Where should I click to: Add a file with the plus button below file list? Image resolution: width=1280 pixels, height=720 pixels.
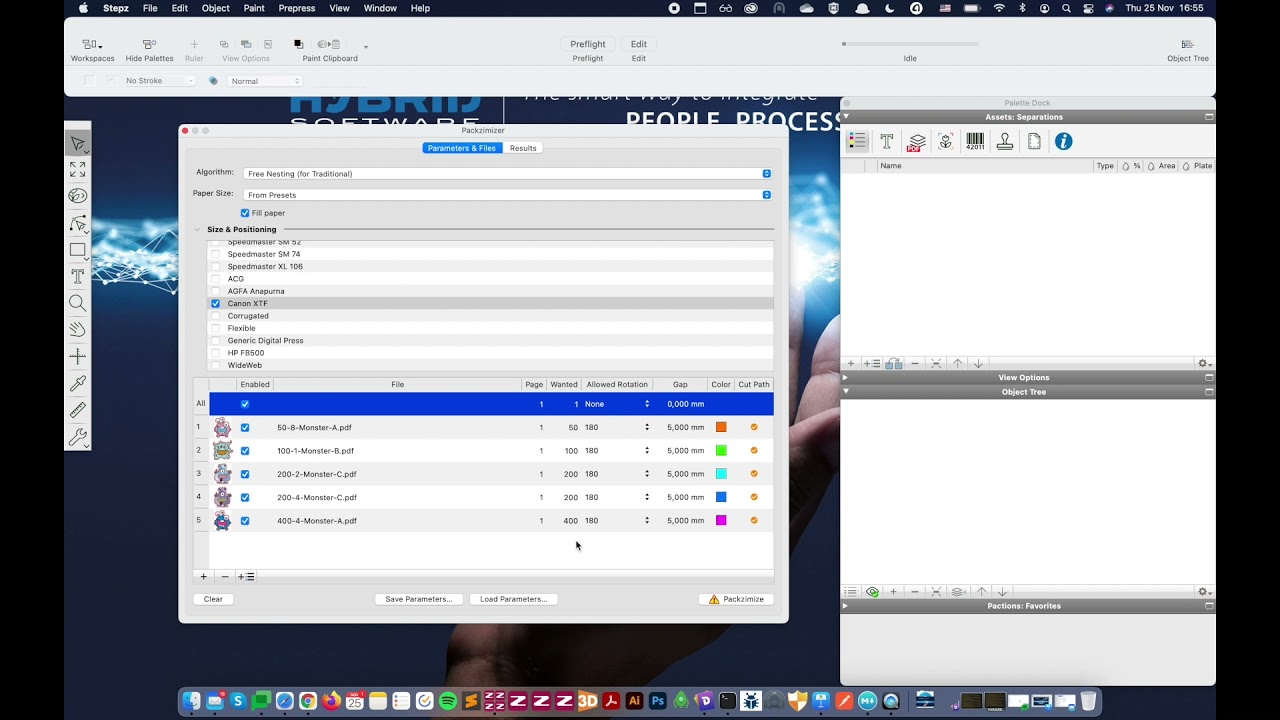click(x=203, y=577)
